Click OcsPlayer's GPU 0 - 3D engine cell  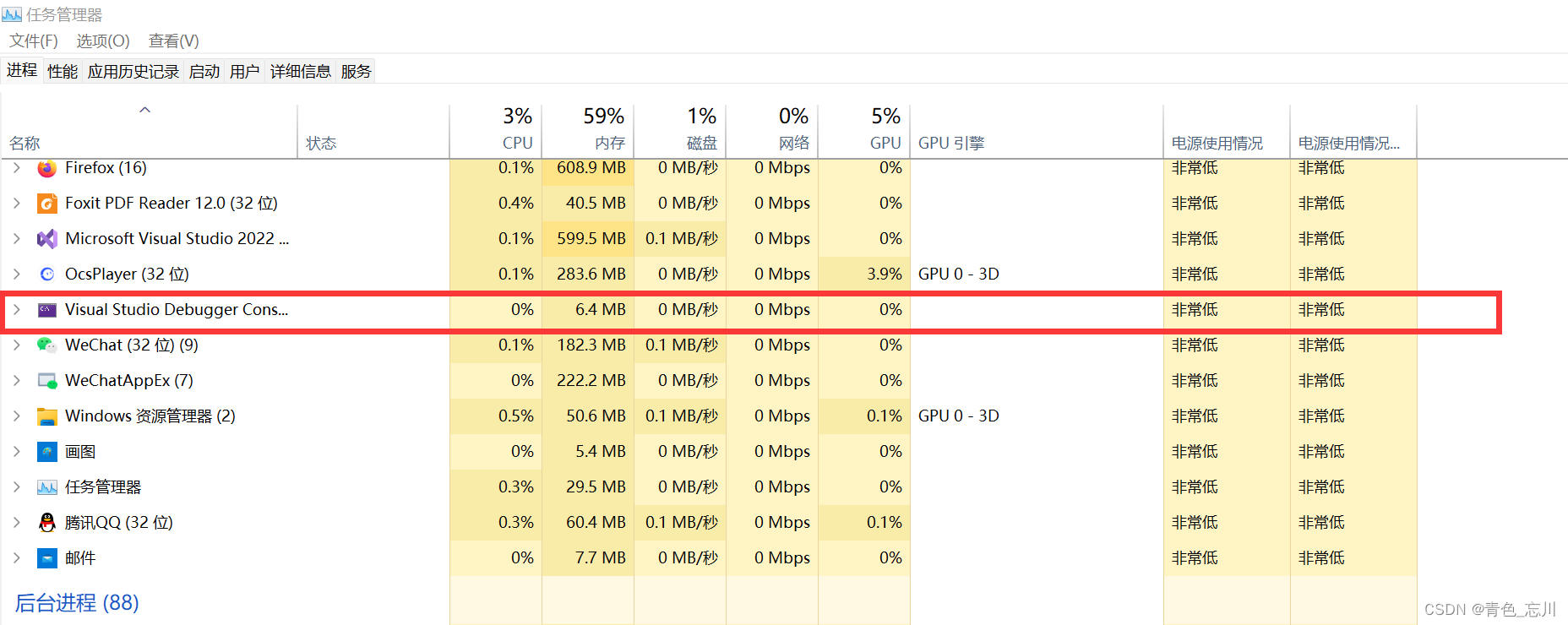[x=1037, y=274]
